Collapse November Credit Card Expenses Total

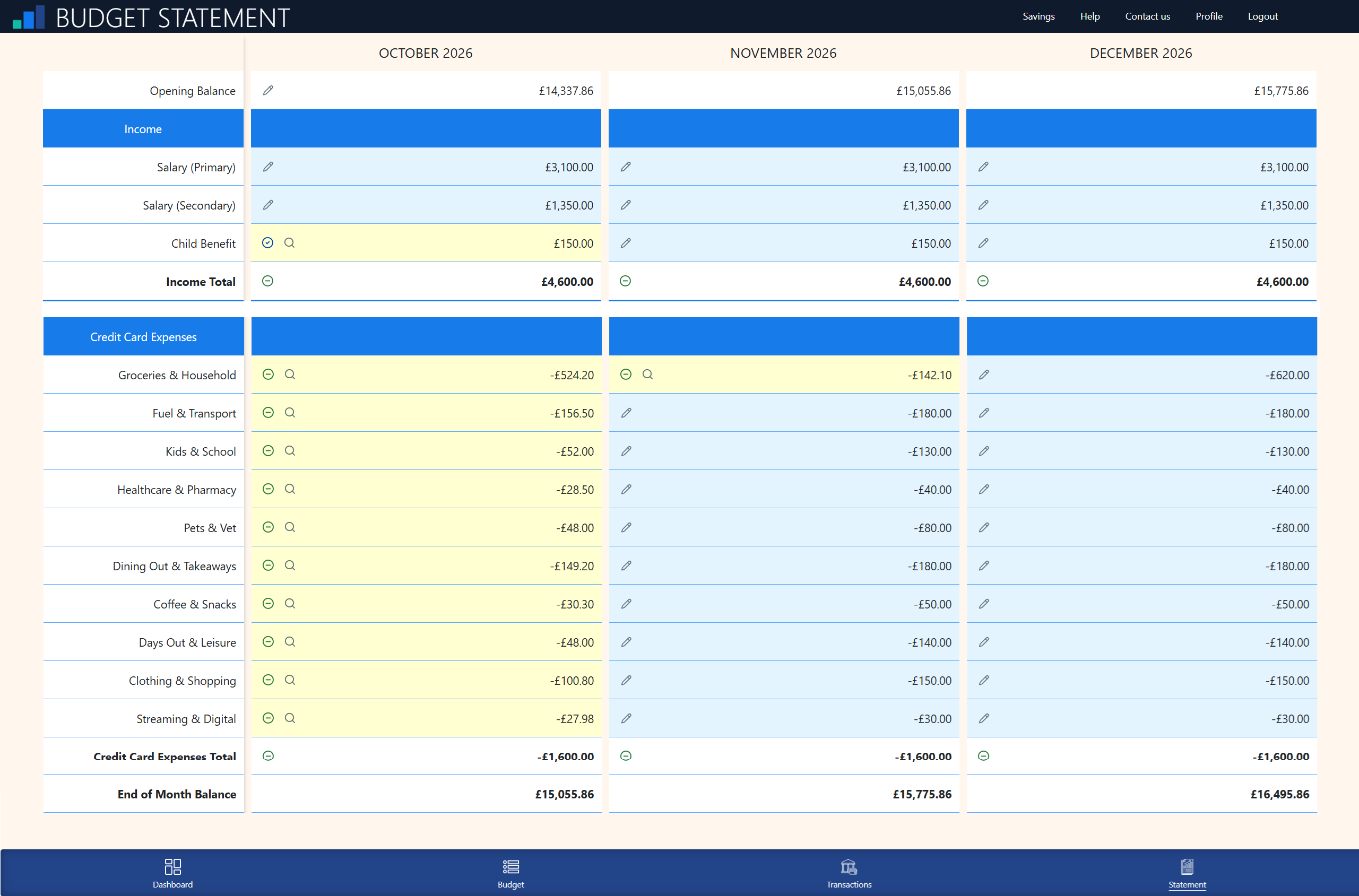626,756
